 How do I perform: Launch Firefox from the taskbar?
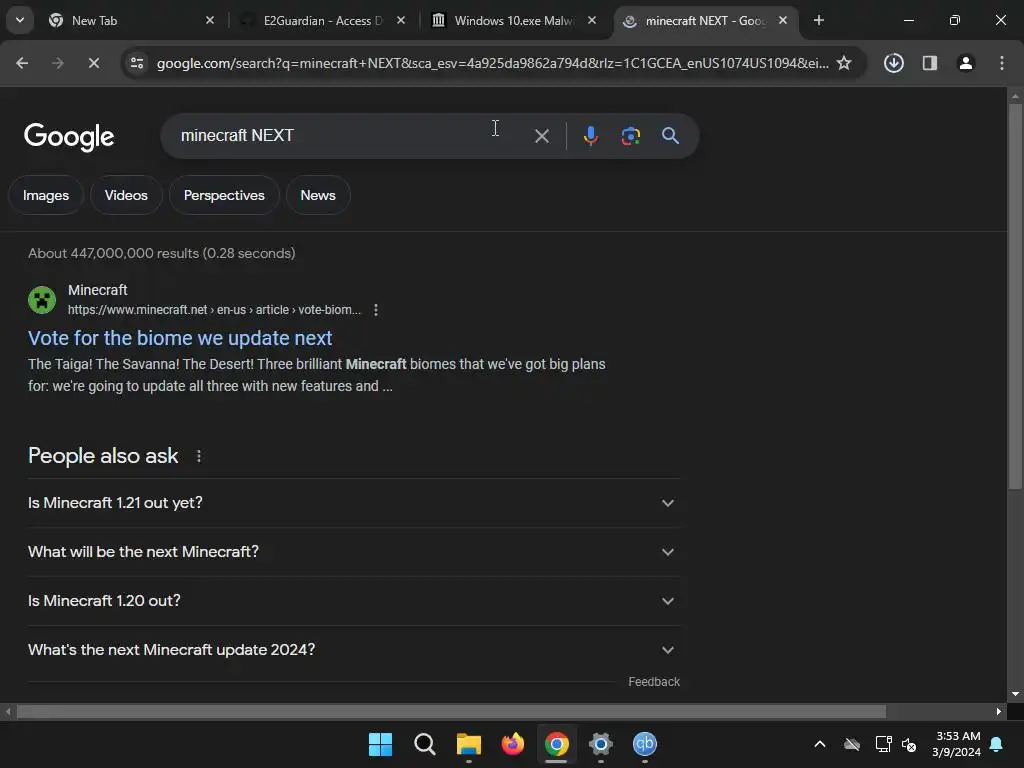coord(513,744)
